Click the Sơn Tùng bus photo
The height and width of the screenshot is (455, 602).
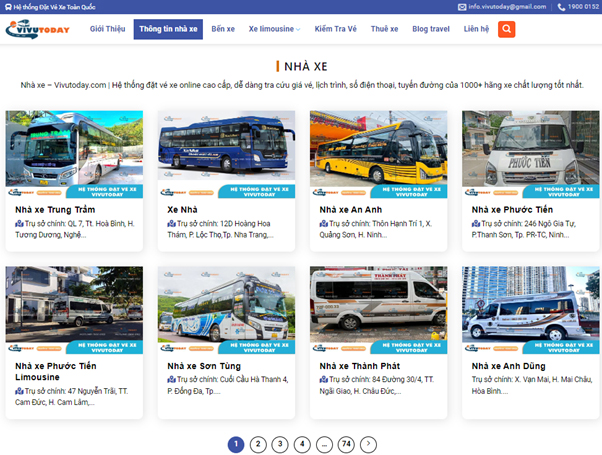[x=226, y=310]
